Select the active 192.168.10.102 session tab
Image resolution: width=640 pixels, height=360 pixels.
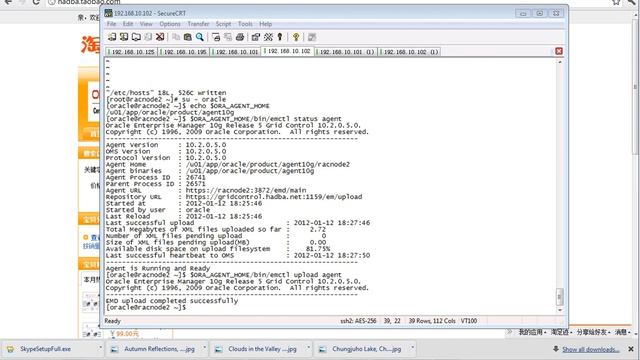(288, 51)
